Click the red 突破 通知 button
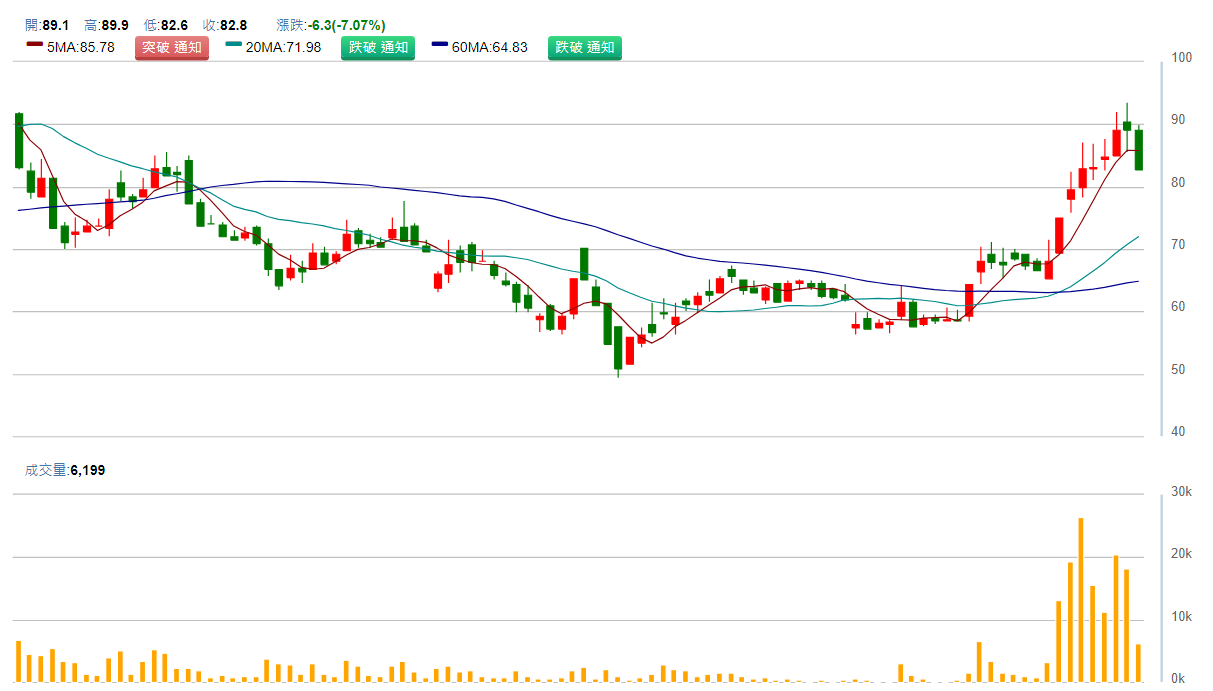The height and width of the screenshot is (691, 1213). (172, 47)
